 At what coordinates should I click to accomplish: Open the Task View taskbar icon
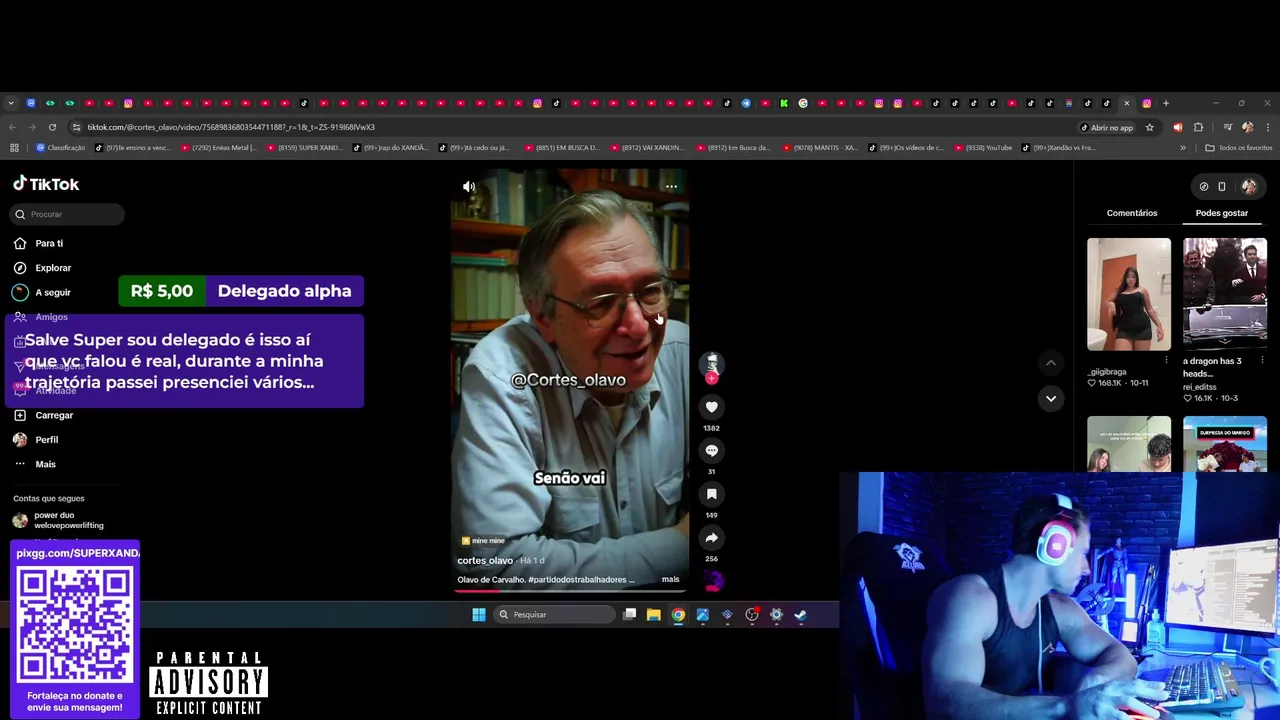pos(629,615)
